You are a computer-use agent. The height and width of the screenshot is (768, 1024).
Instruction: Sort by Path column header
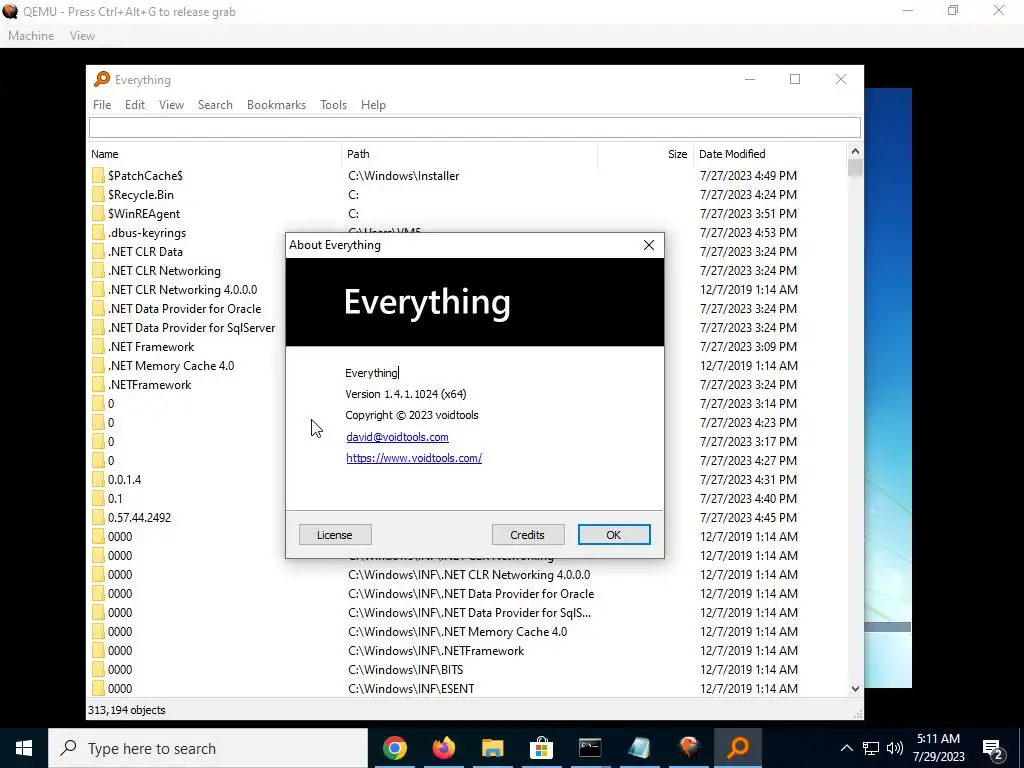pyautogui.click(x=469, y=154)
